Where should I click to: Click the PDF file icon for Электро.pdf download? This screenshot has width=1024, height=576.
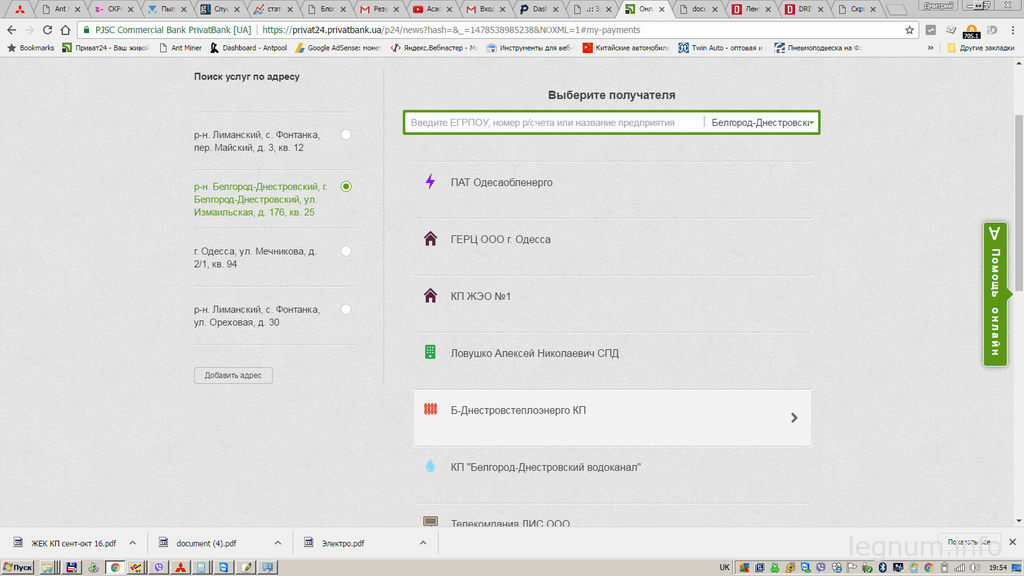308,542
